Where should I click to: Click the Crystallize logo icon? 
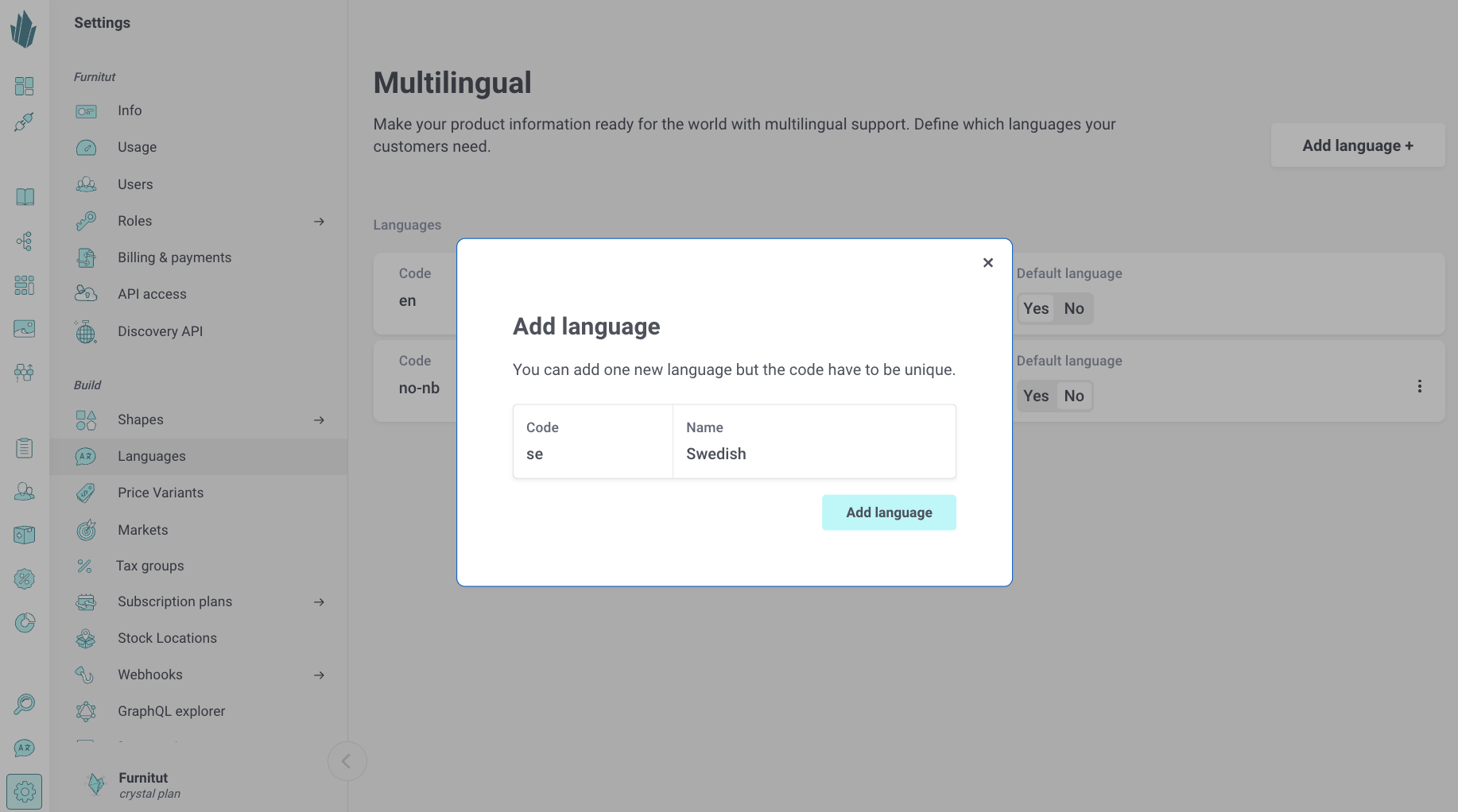[24, 29]
